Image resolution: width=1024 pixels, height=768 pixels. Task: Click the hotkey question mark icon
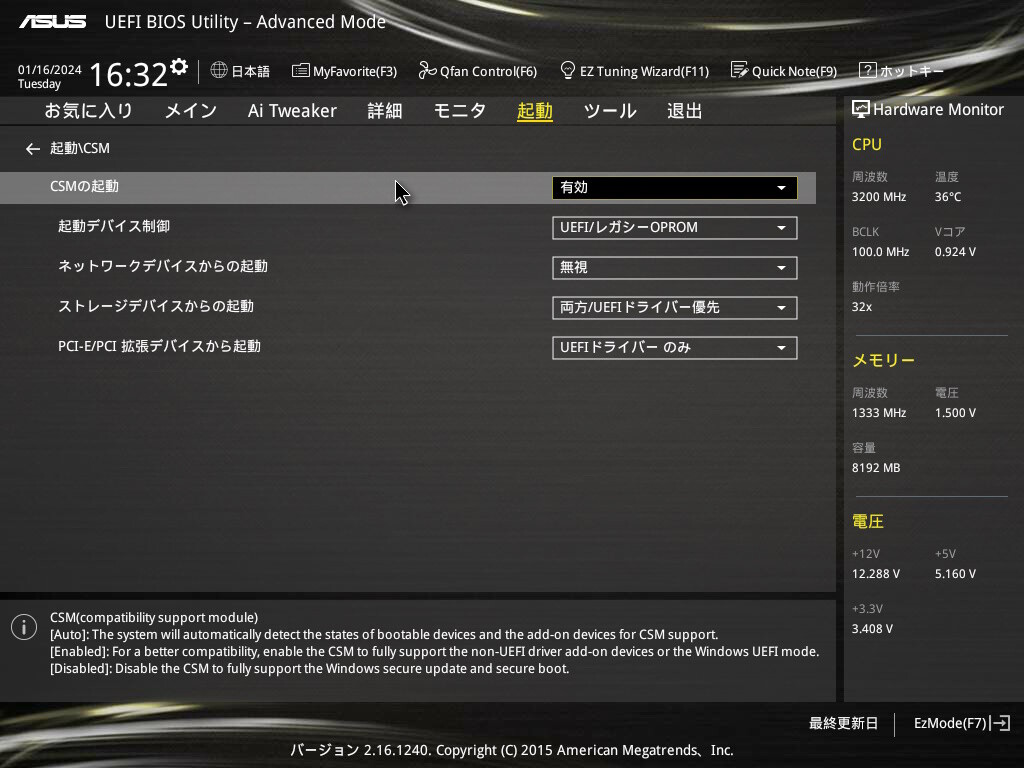[867, 70]
